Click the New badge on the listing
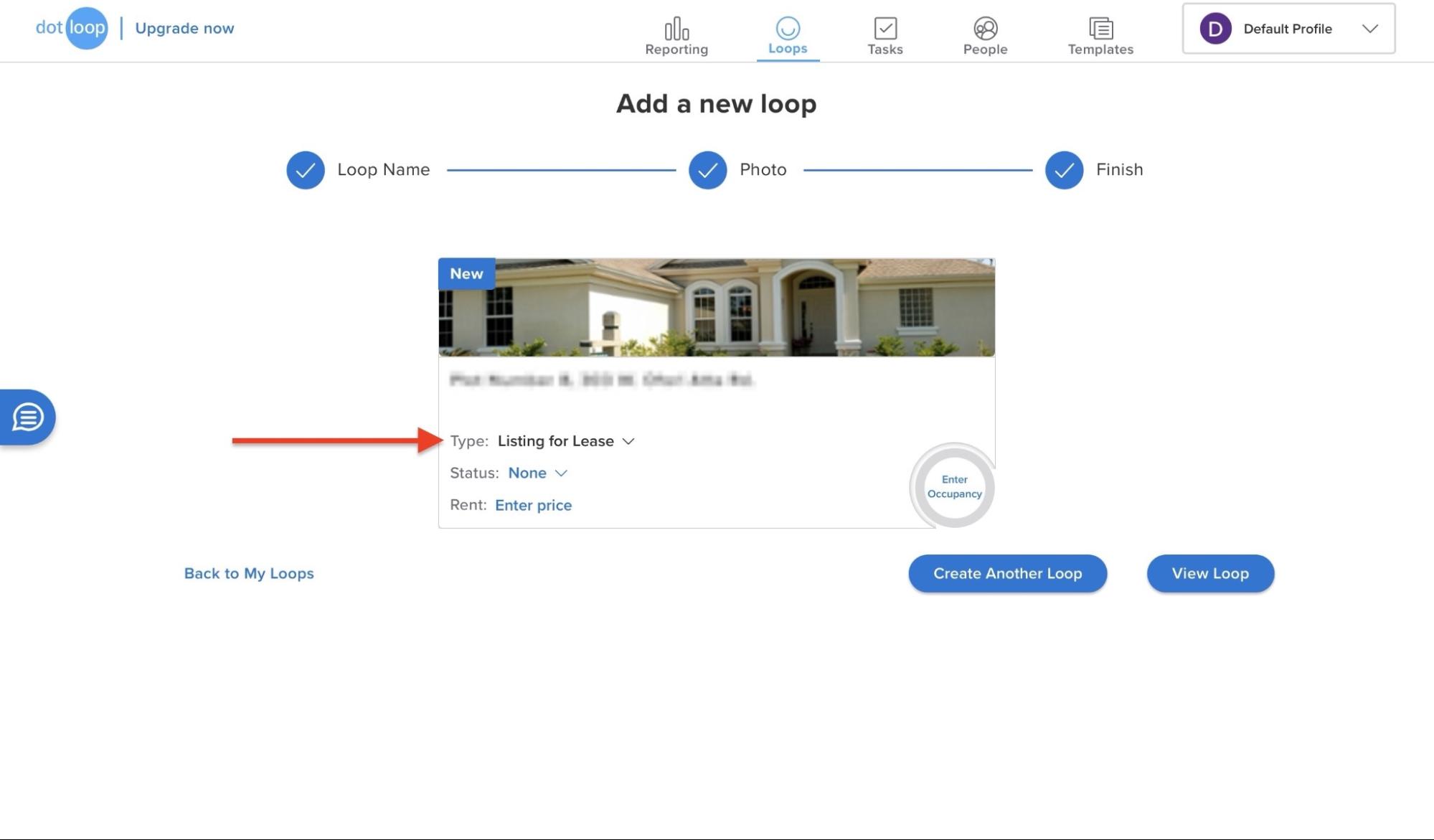1434x840 pixels. coord(466,273)
